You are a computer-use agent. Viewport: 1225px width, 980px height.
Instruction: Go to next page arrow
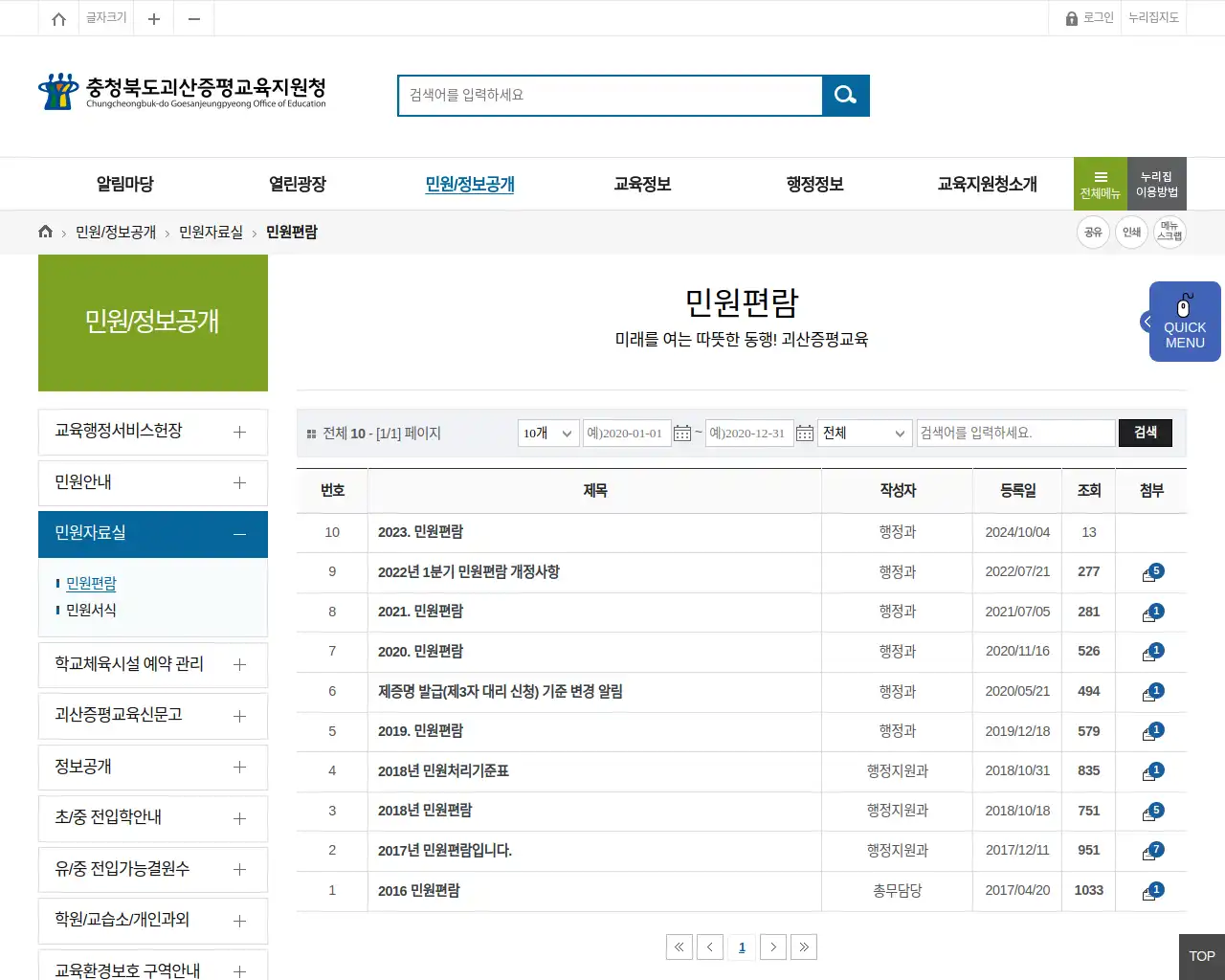[773, 947]
